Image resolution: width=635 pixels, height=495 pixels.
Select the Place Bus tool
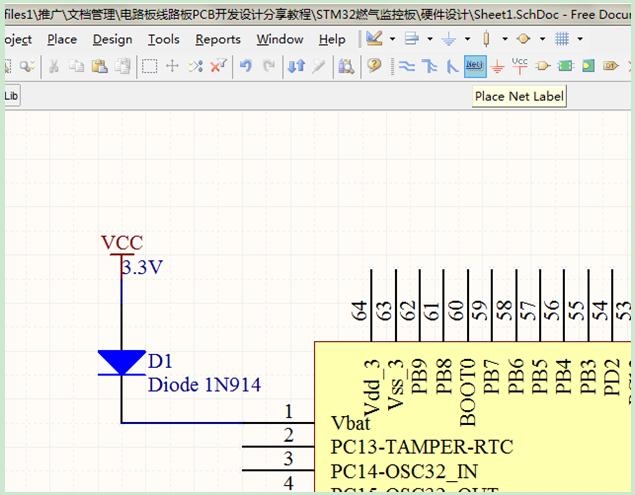coord(430,66)
